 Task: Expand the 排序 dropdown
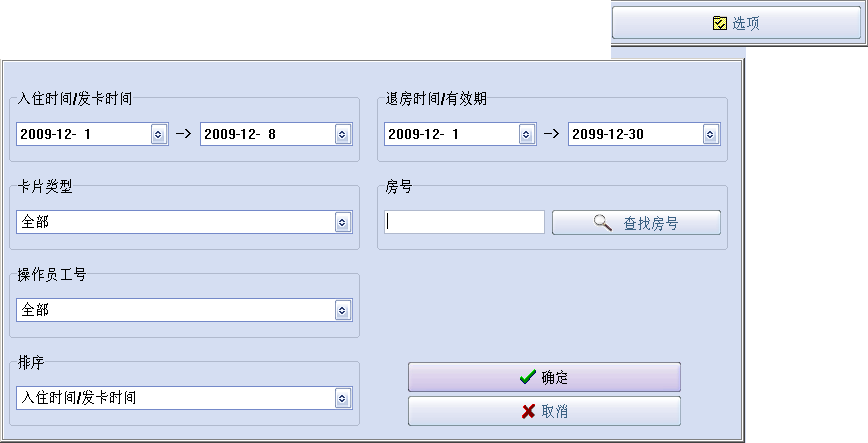[x=342, y=398]
